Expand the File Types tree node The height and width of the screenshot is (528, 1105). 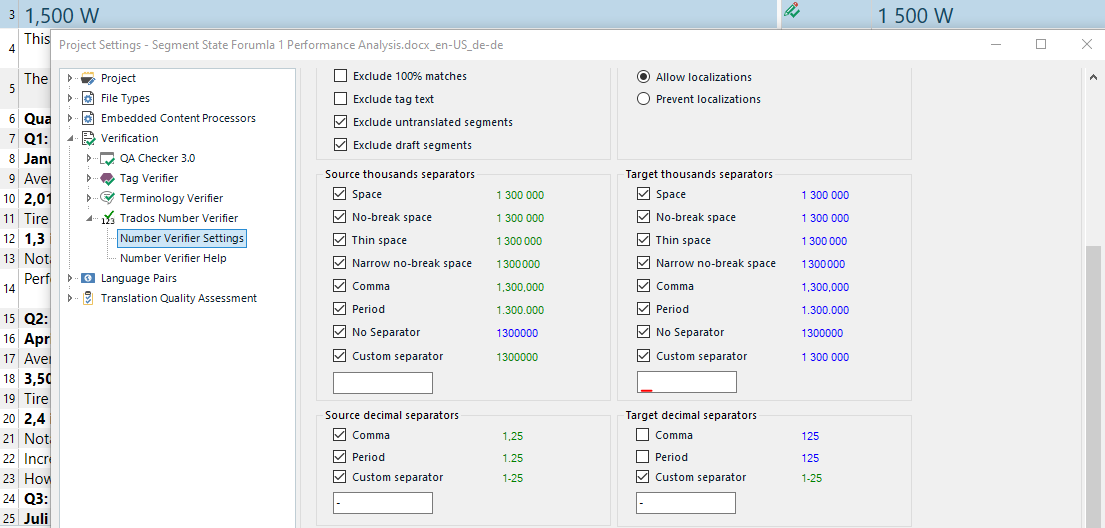point(70,98)
